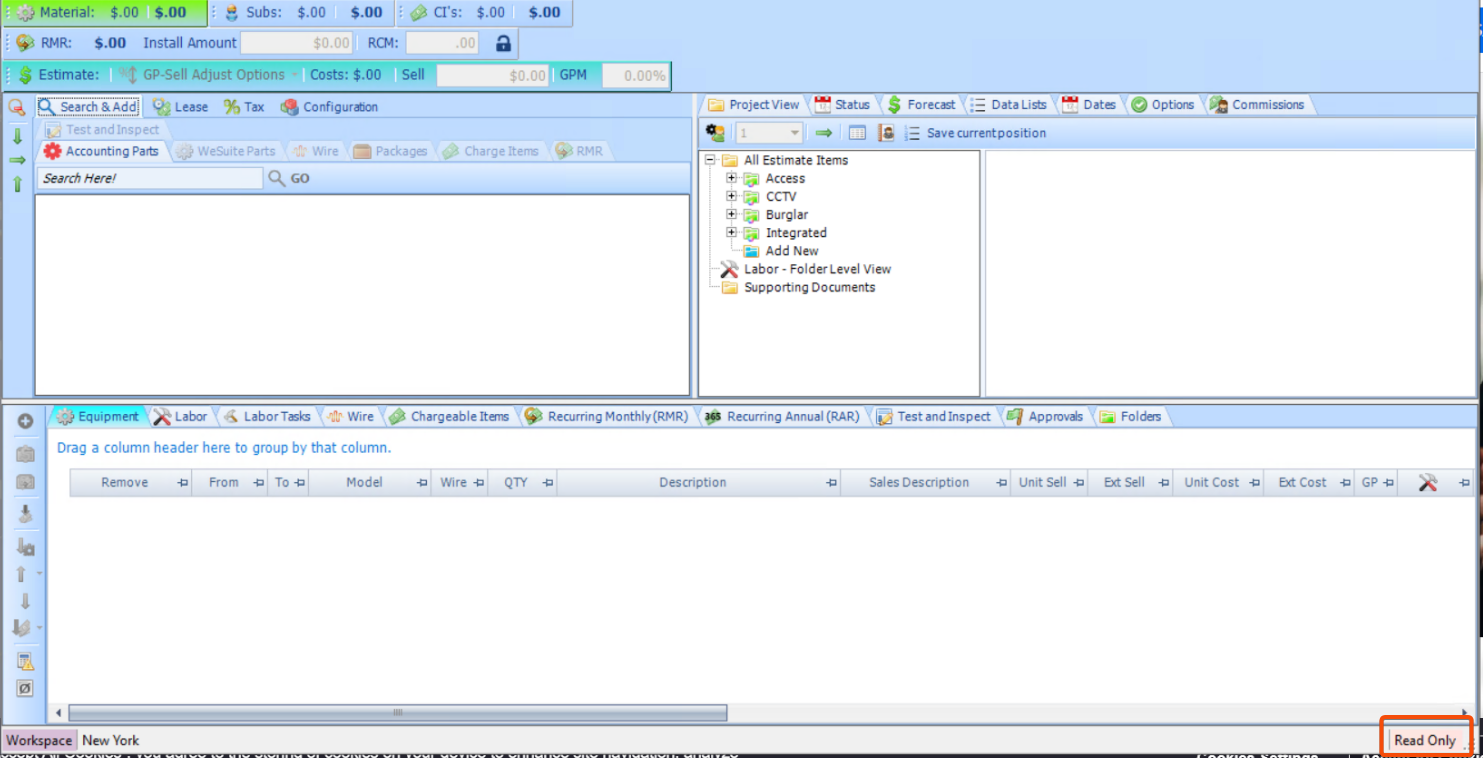Click the download stamp icon in equipment sidebar
Screen dimensions: 1483x758
pyautogui.click(x=26, y=514)
